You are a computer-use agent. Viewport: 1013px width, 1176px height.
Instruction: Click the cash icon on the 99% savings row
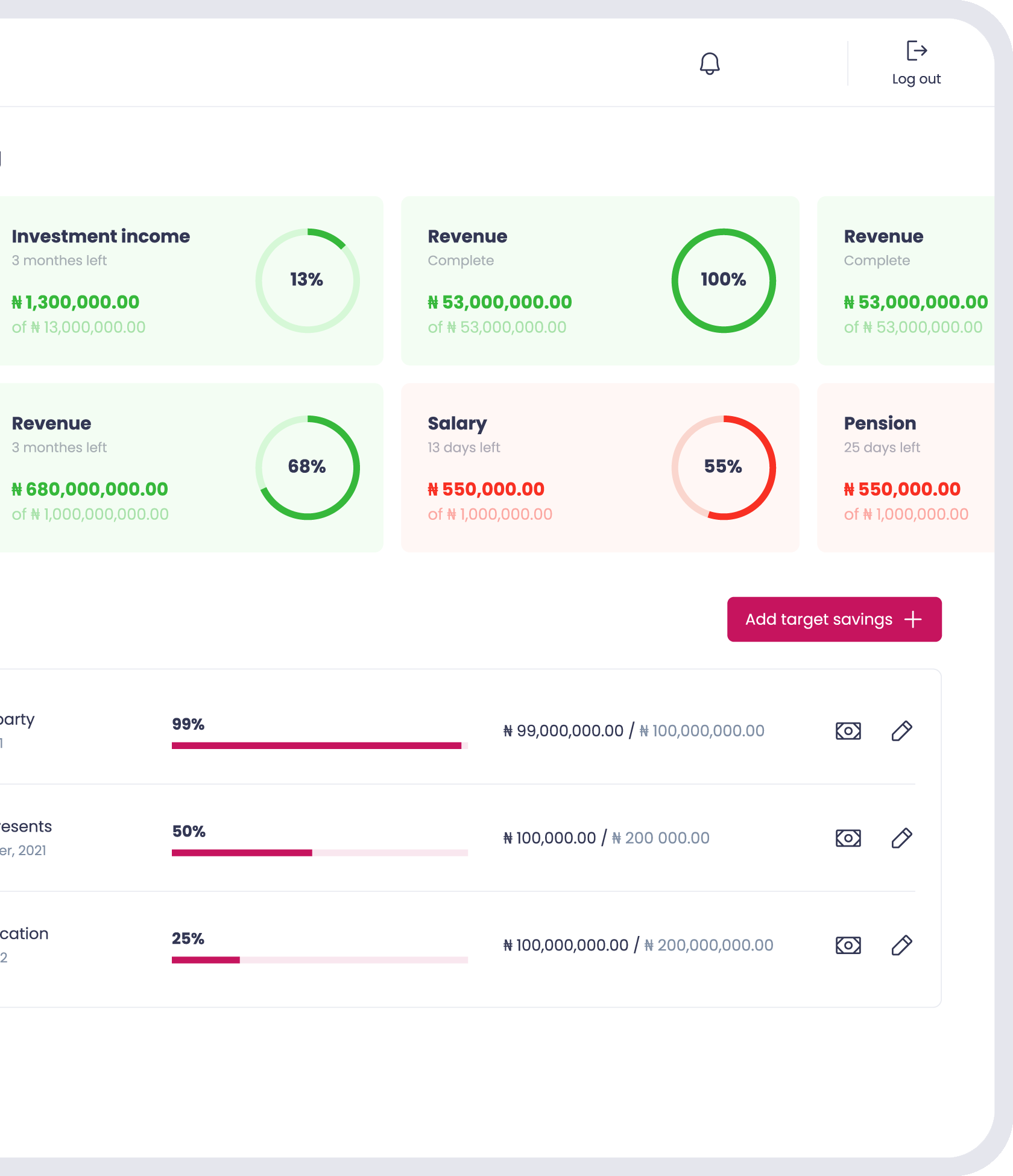pyautogui.click(x=848, y=731)
